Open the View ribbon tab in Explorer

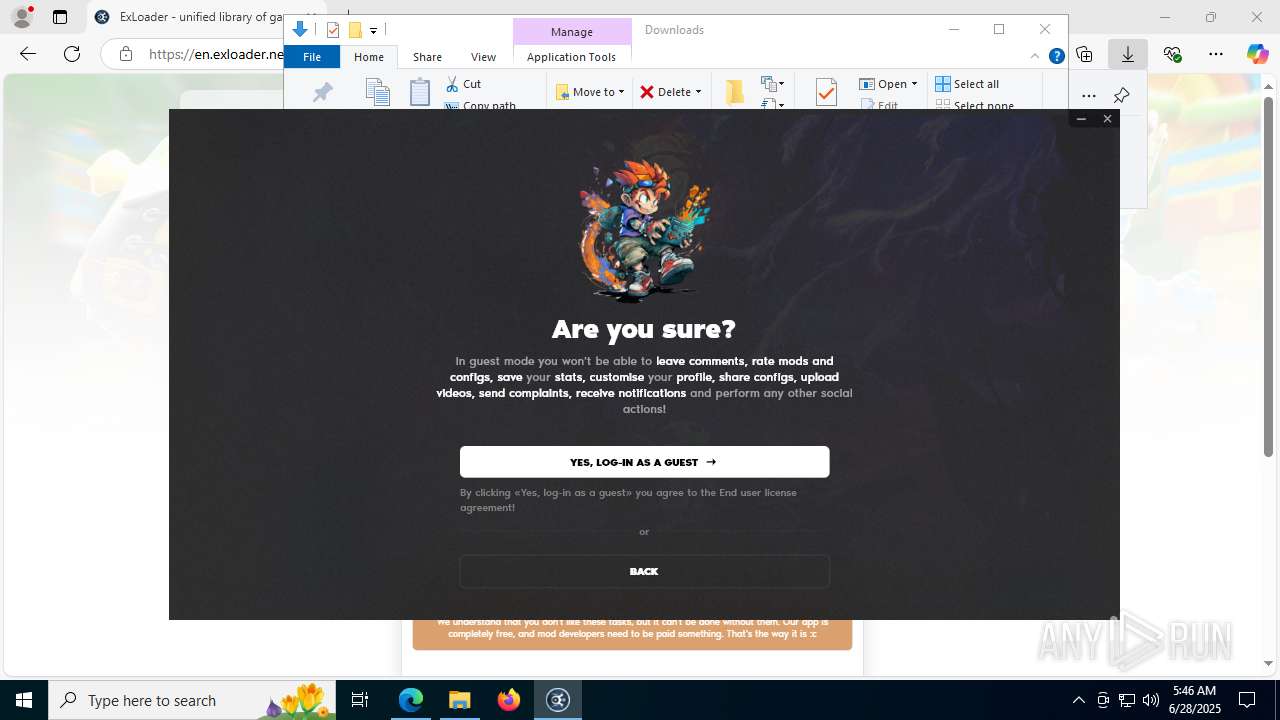[483, 57]
